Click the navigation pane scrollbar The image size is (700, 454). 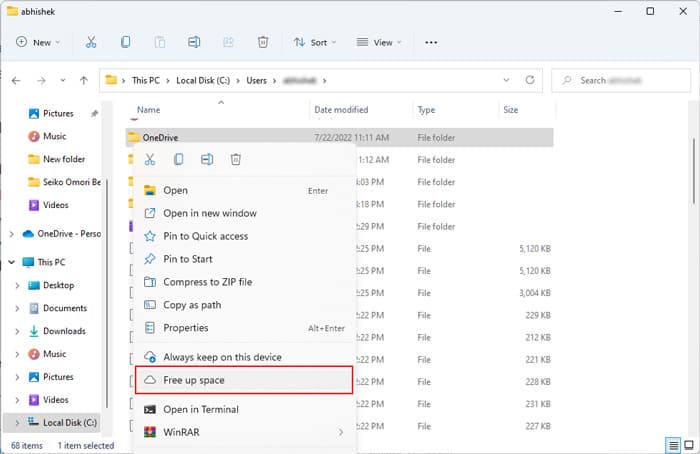(107, 292)
